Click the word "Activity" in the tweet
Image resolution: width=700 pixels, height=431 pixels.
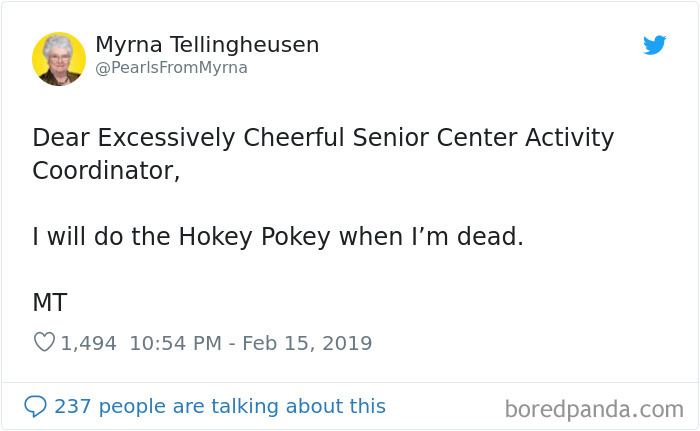[x=565, y=137]
